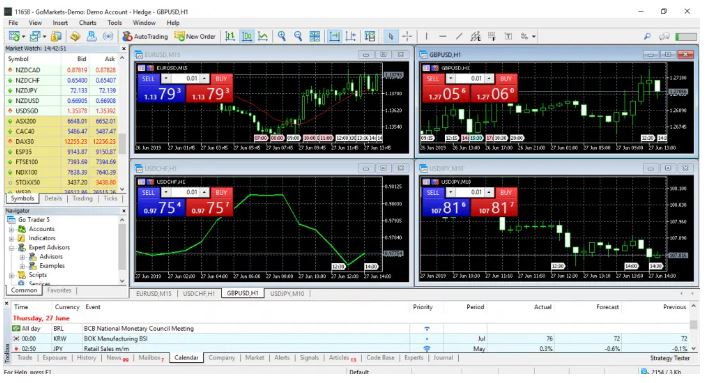Image resolution: width=712 pixels, height=383 pixels.
Task: Switch to the USDJPY,M10 chart tab
Action: coord(287,293)
